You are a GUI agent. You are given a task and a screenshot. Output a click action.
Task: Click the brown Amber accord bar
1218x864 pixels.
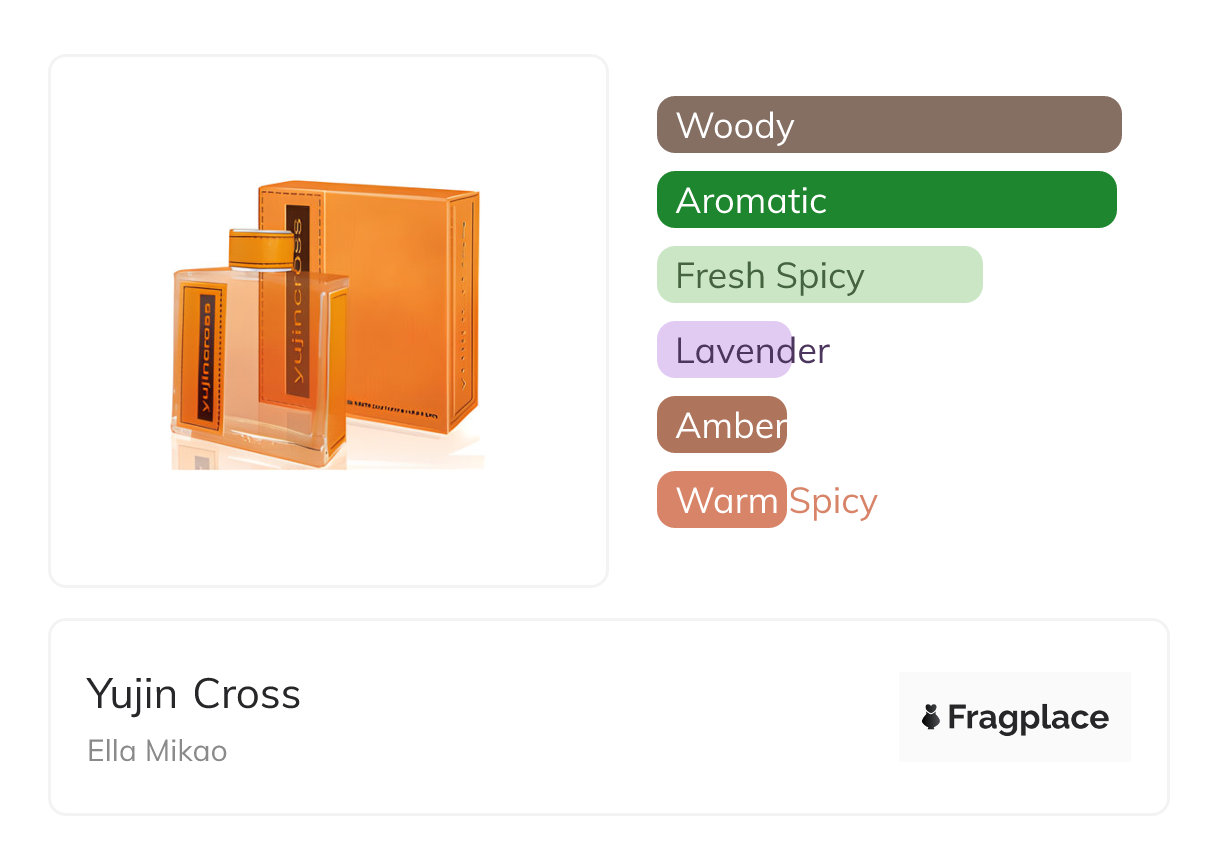click(x=721, y=425)
